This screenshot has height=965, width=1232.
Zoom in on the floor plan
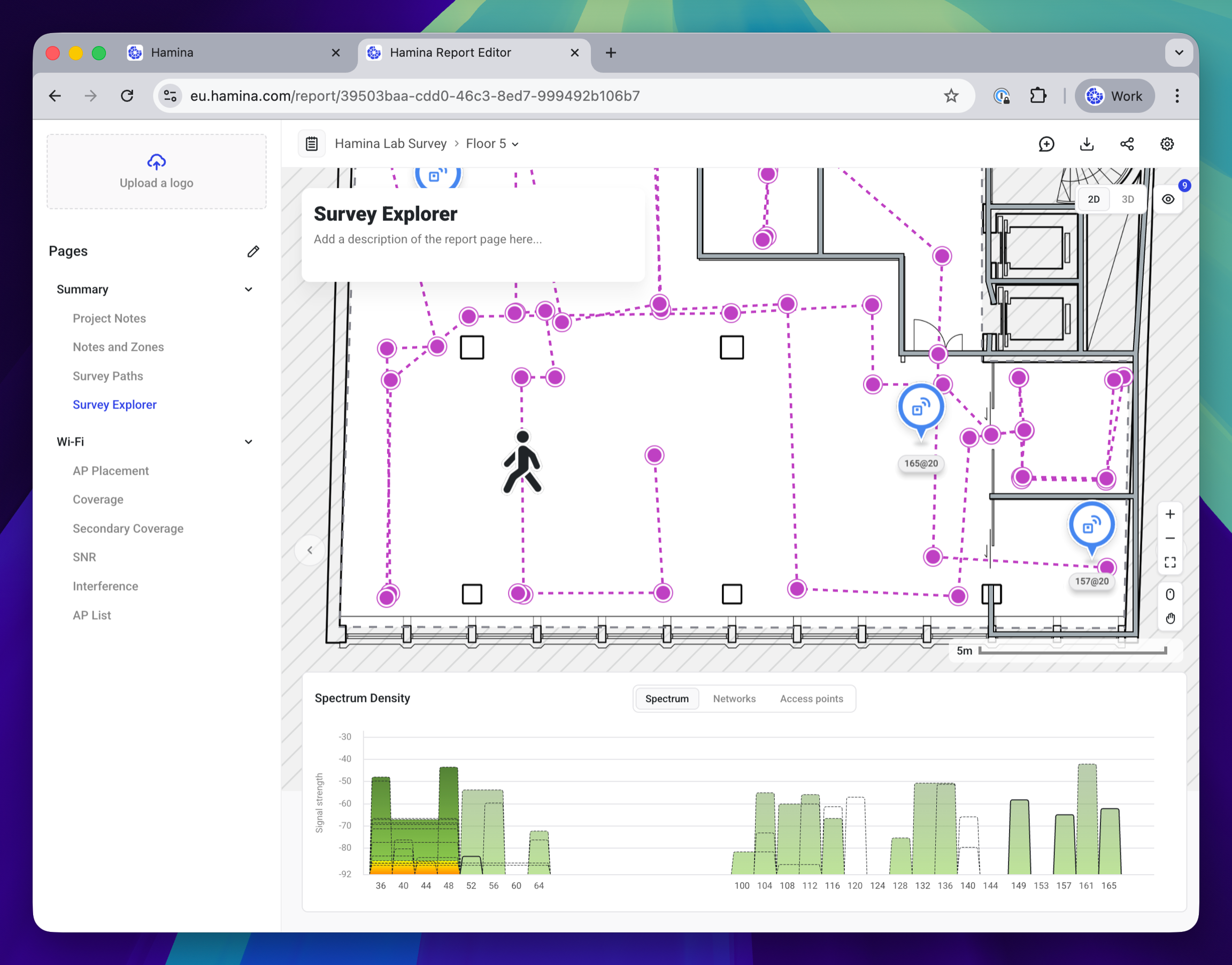click(1170, 514)
